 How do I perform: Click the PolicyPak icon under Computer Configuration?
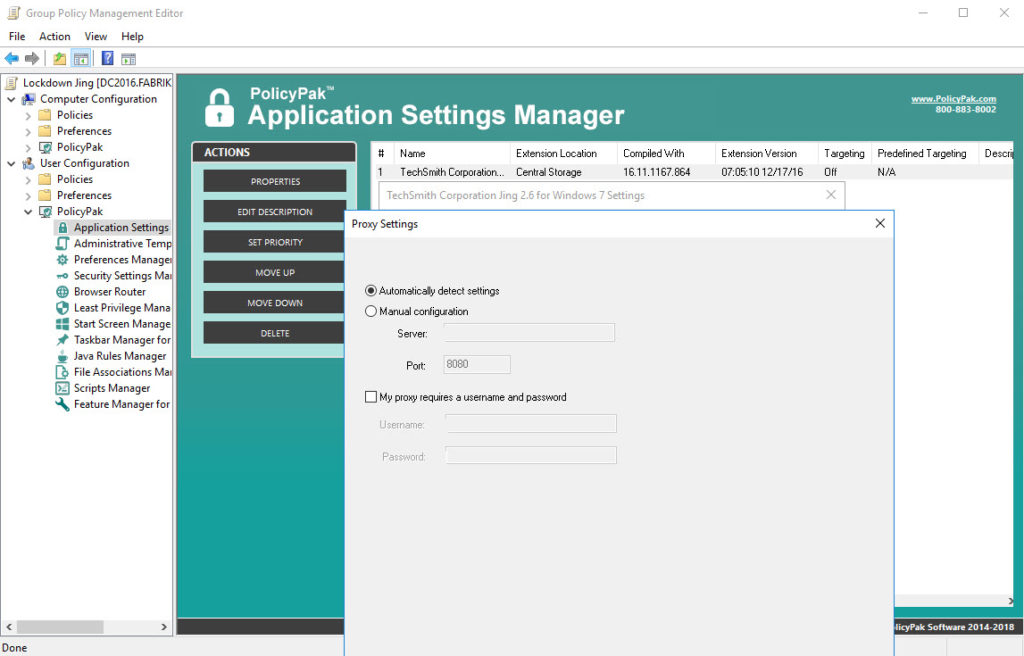point(46,148)
